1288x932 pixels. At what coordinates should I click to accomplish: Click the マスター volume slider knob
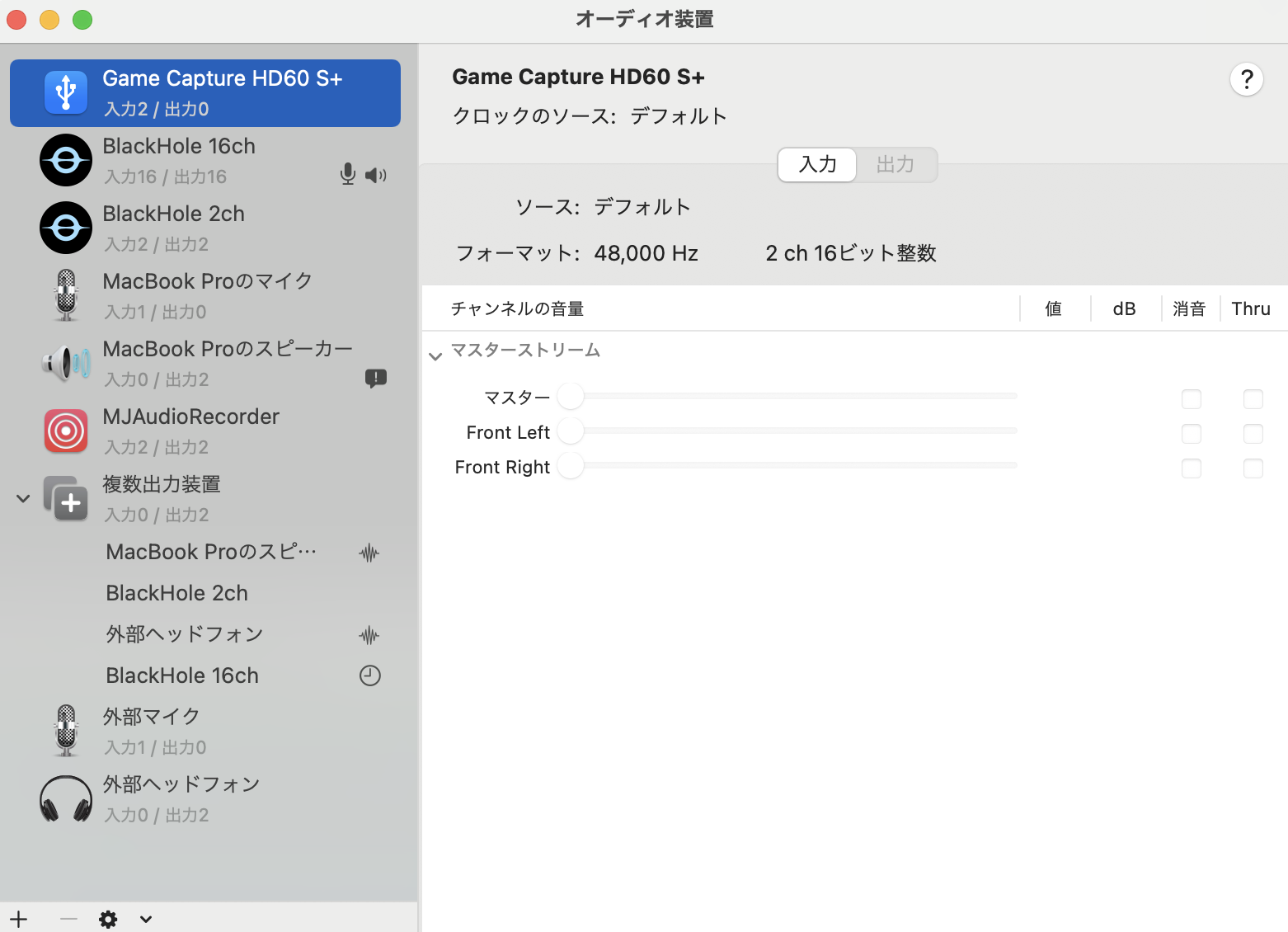571,397
